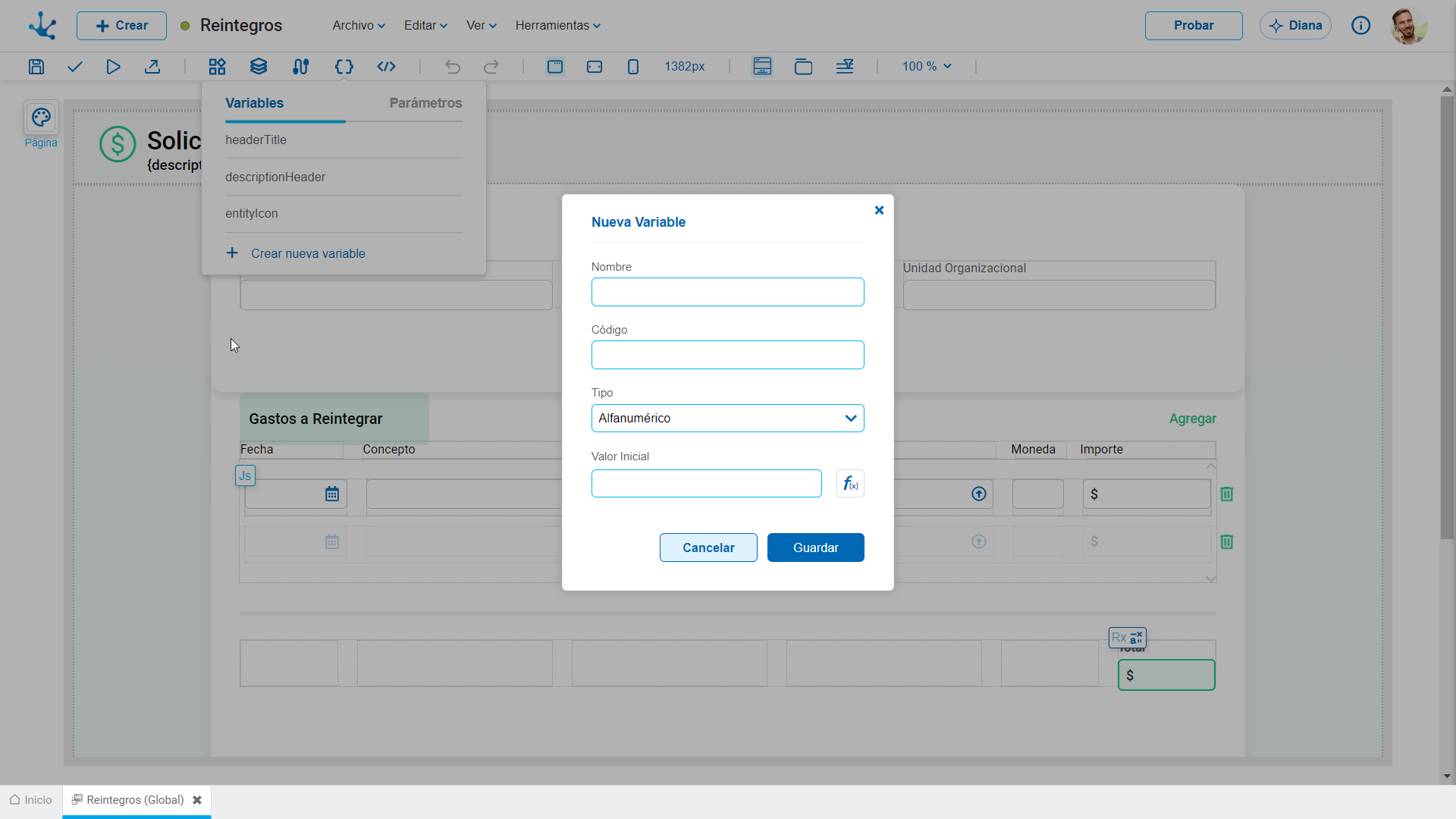1456x819 pixels.
Task: Select the tablet viewport icon
Action: click(x=595, y=67)
